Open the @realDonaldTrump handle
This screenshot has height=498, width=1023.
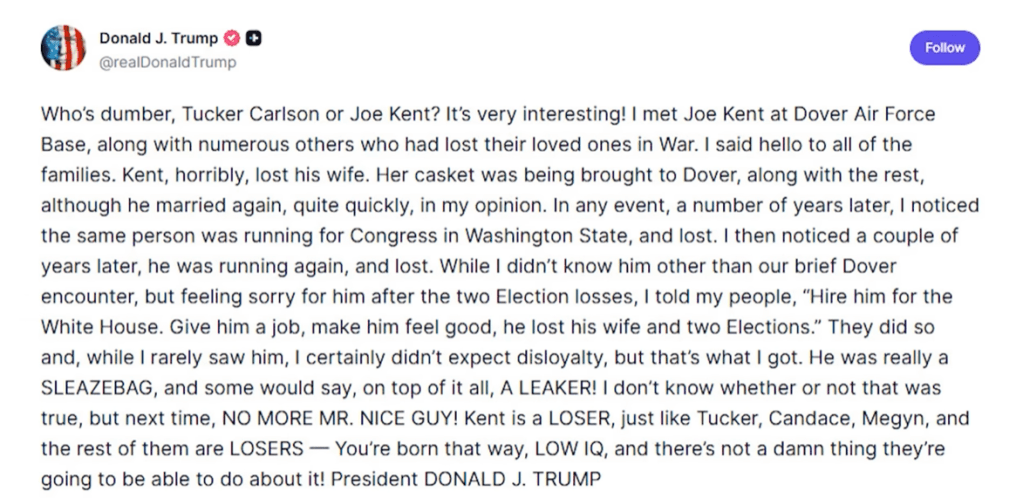coord(168,62)
